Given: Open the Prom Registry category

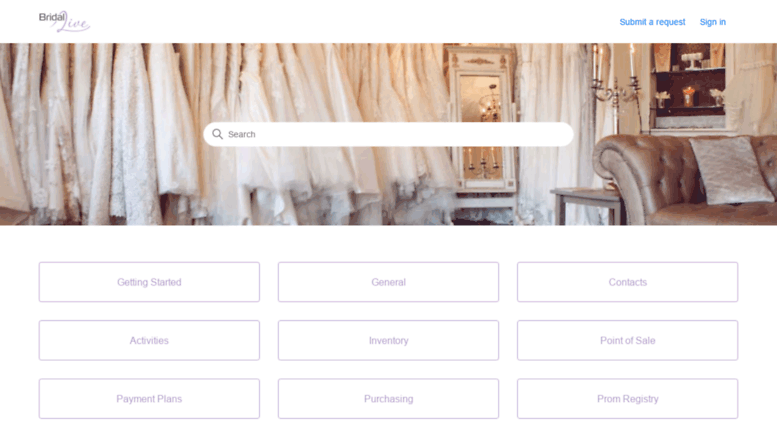Looking at the screenshot, I should pos(627,399).
